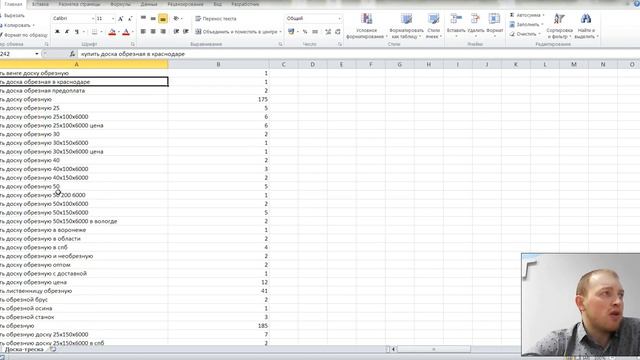Open the Общий number format dropdown

coord(339,18)
